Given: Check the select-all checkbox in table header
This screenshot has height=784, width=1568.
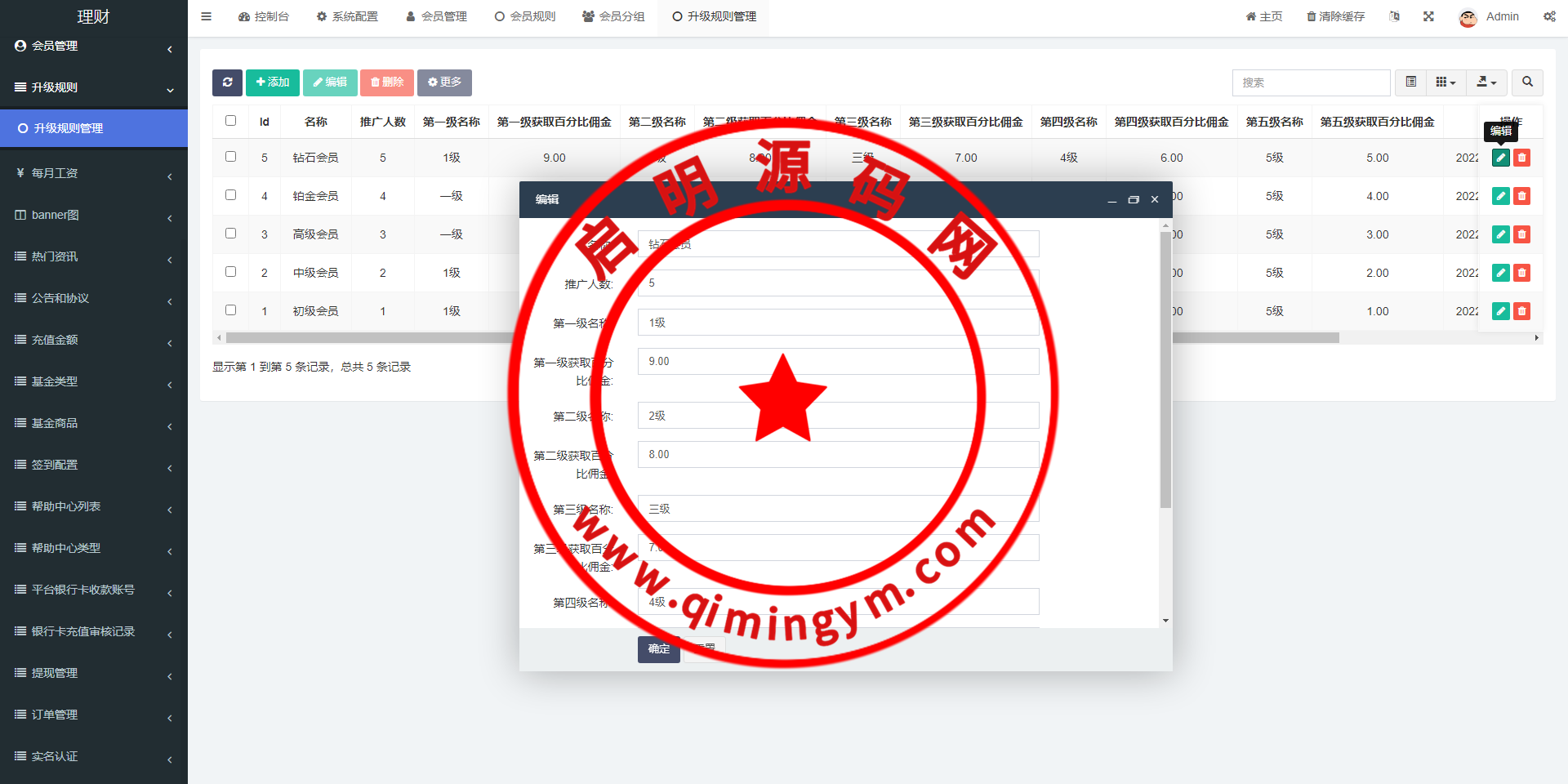Looking at the screenshot, I should click(x=231, y=121).
